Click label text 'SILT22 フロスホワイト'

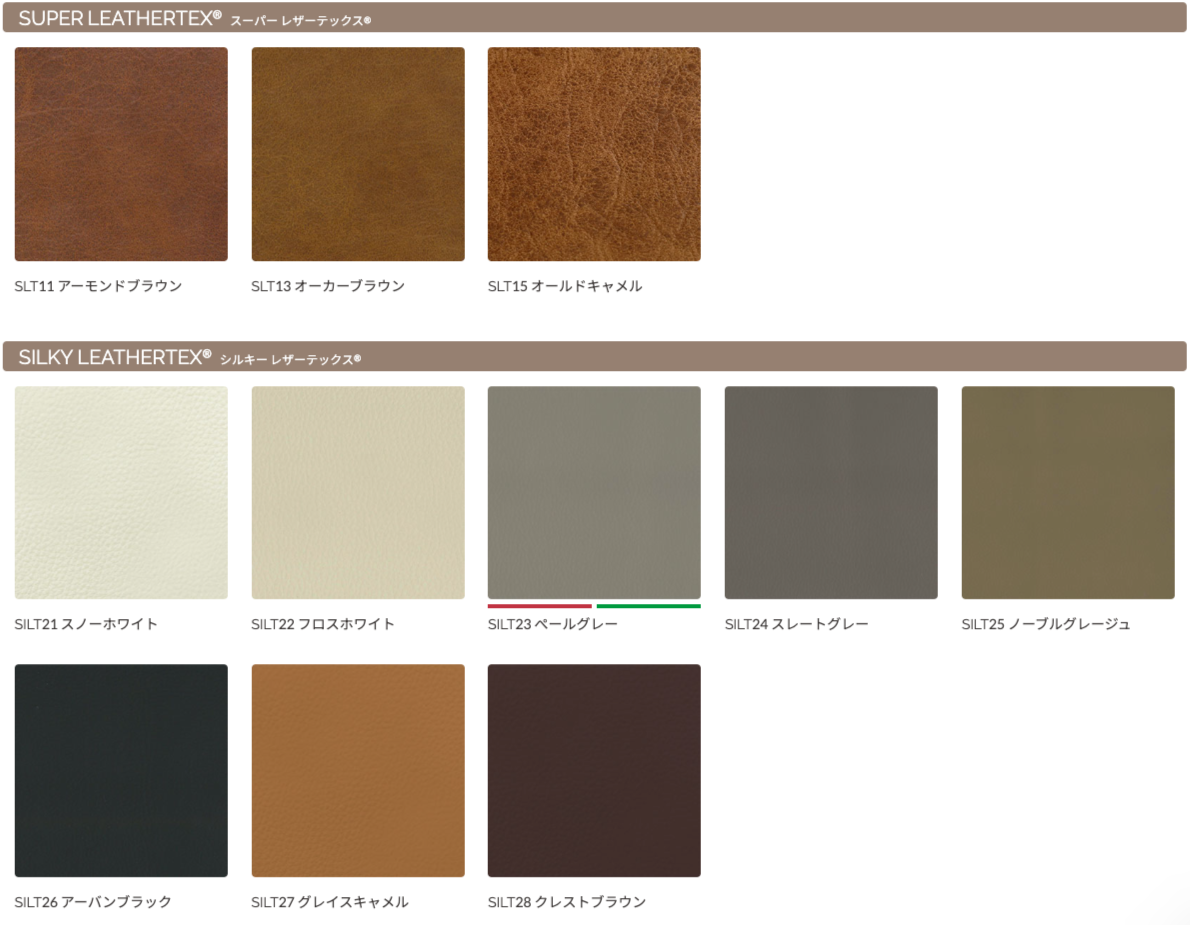323,624
